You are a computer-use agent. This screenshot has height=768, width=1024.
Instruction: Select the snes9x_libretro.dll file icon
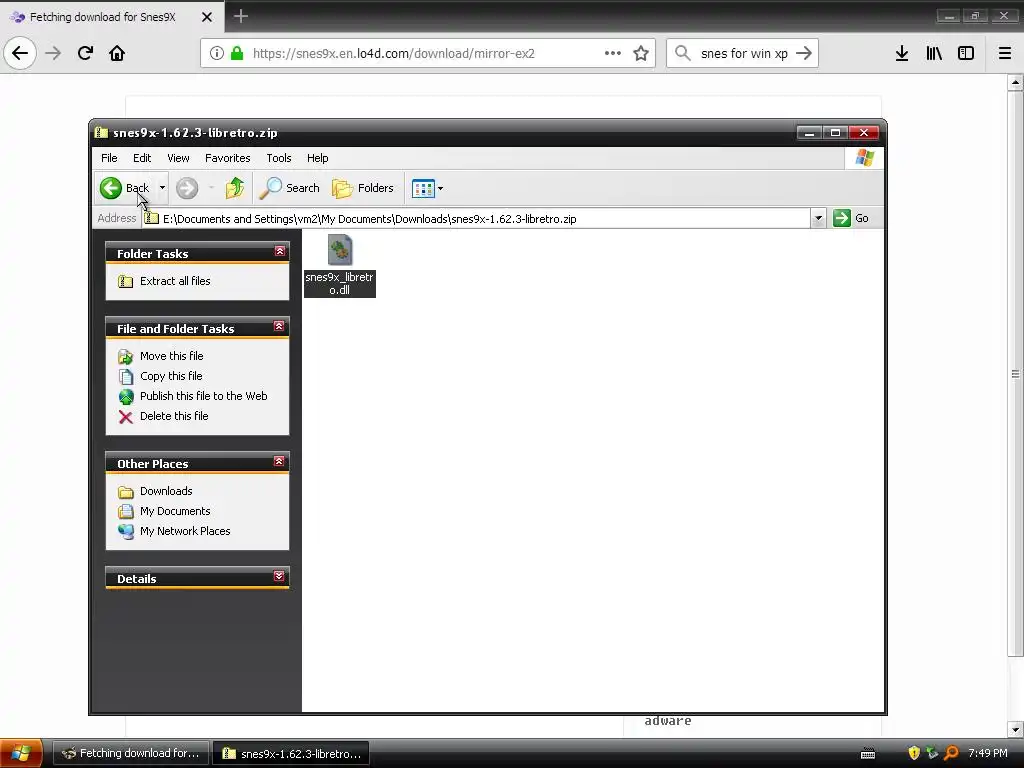pyautogui.click(x=340, y=250)
